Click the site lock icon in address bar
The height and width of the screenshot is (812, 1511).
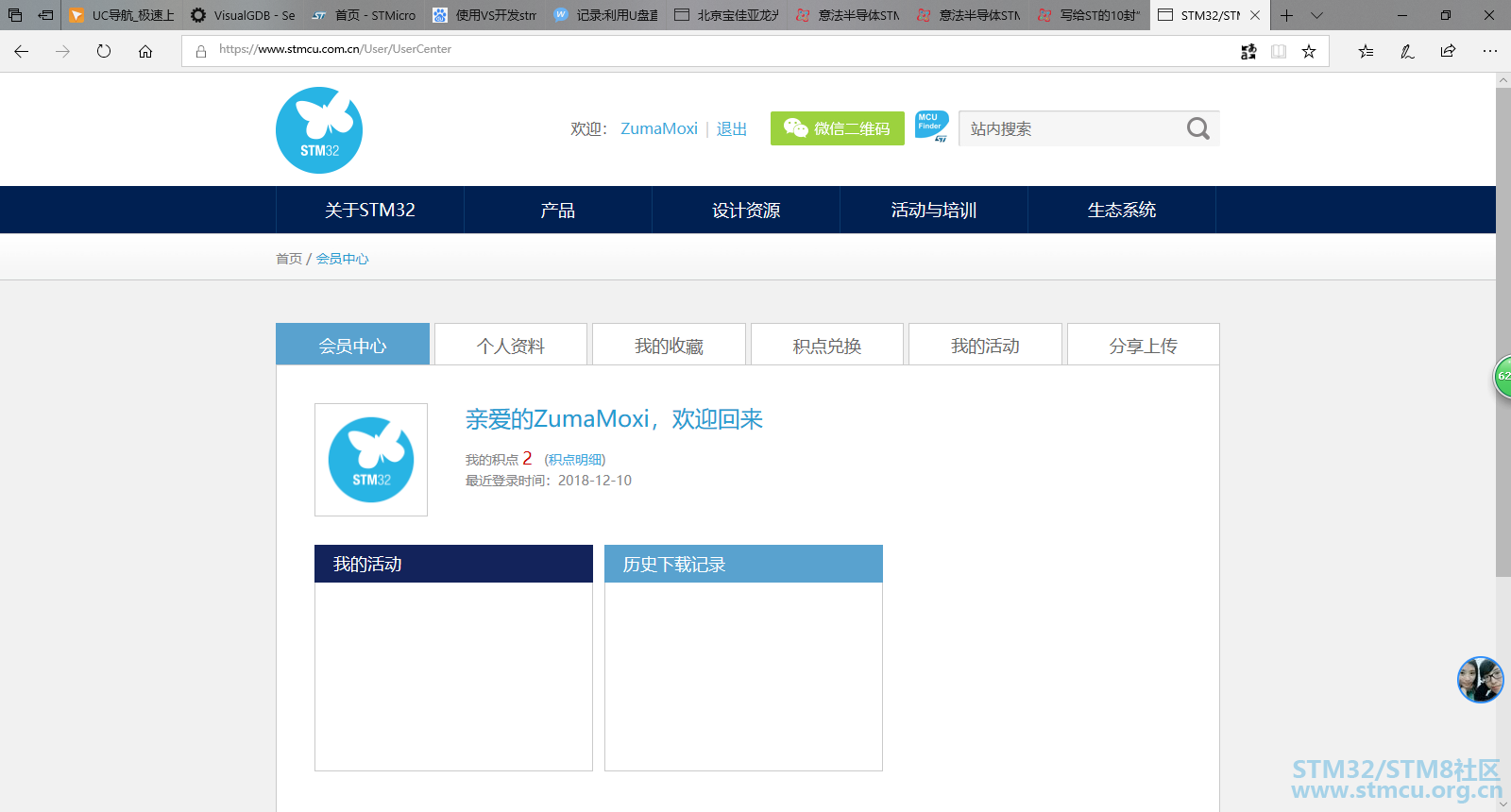coord(201,52)
